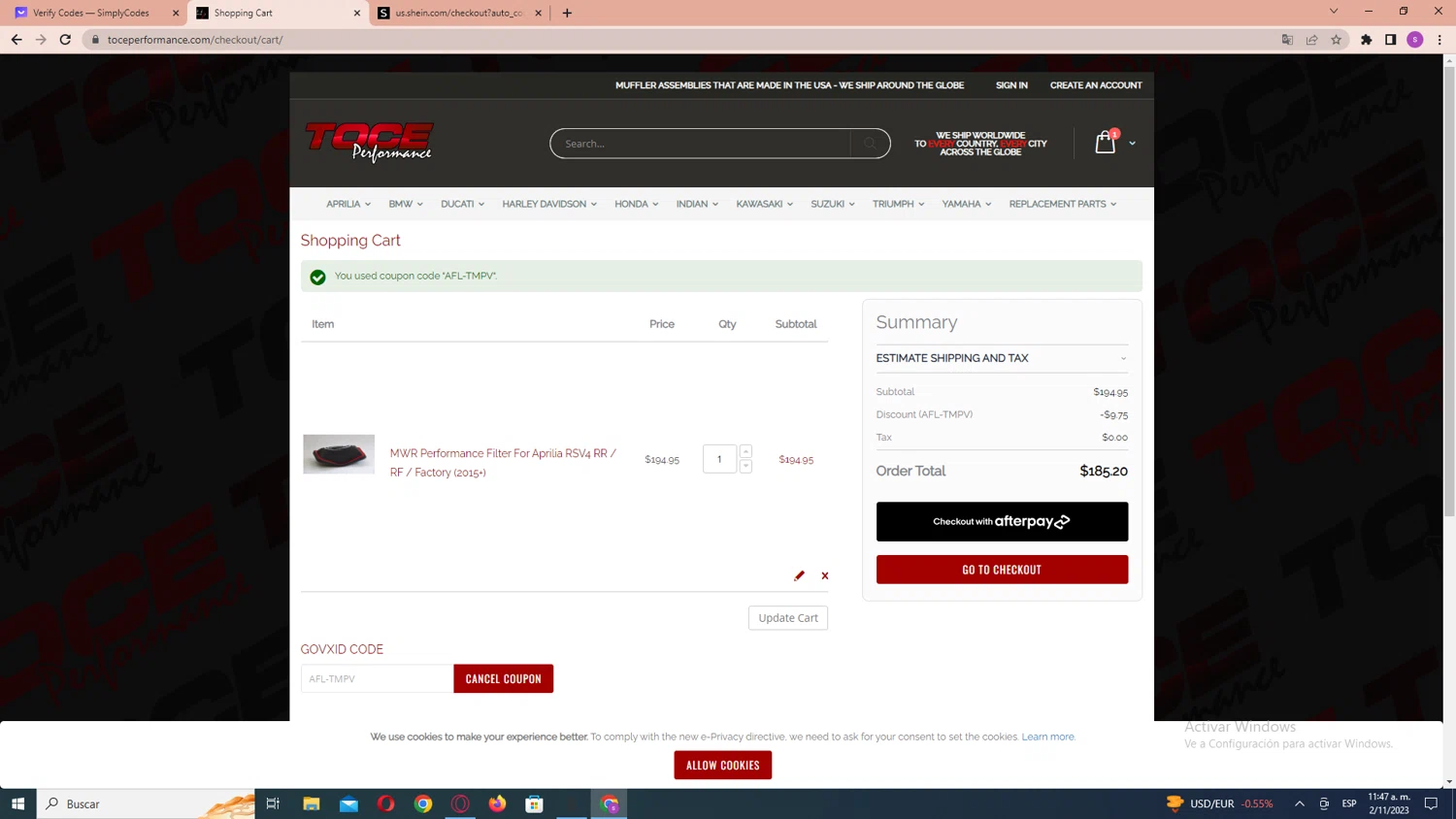Open a new browser tab
Image resolution: width=1456 pixels, height=819 pixels.
pyautogui.click(x=567, y=13)
